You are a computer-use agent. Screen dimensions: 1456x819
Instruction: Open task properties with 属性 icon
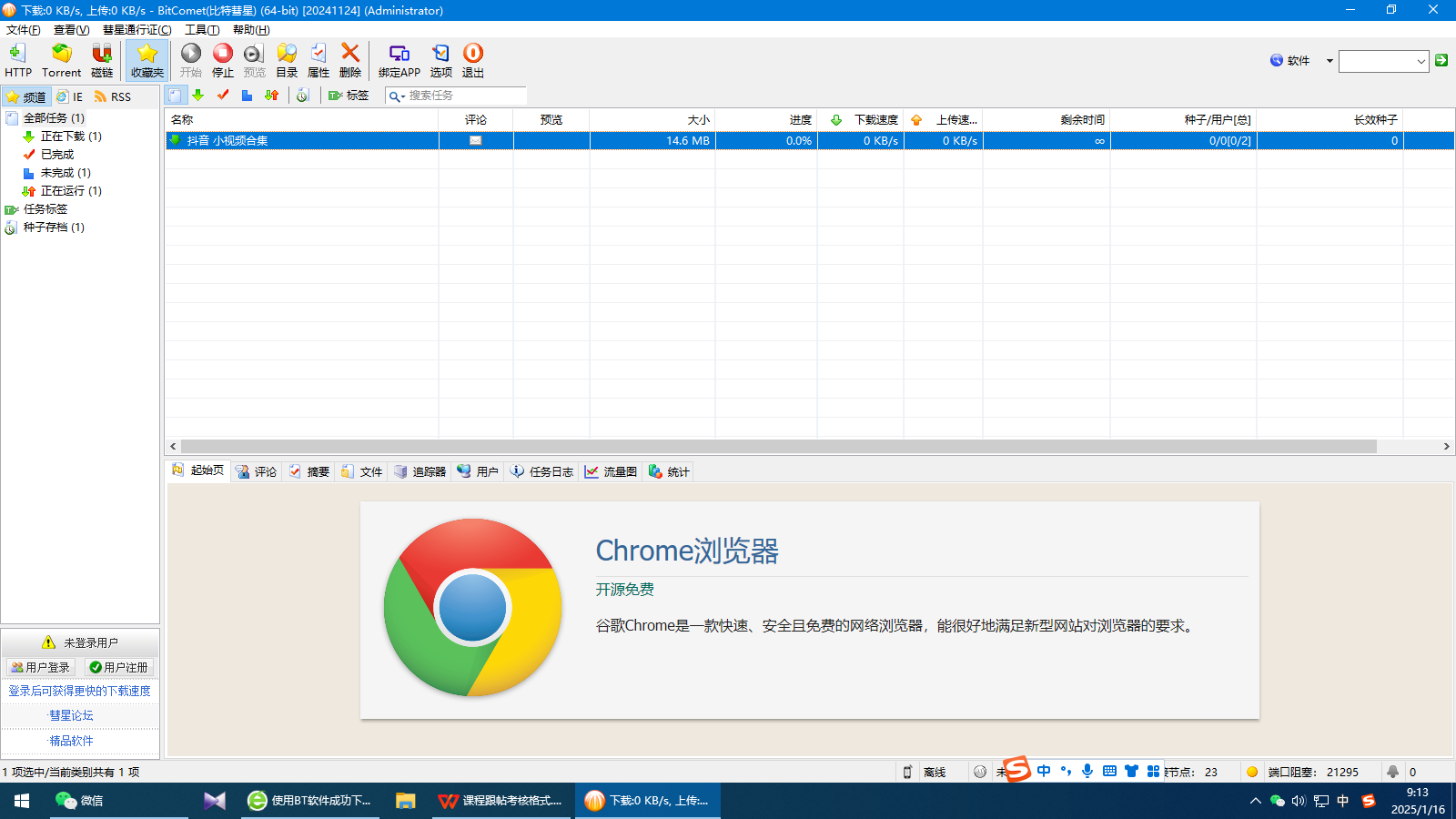pyautogui.click(x=318, y=60)
